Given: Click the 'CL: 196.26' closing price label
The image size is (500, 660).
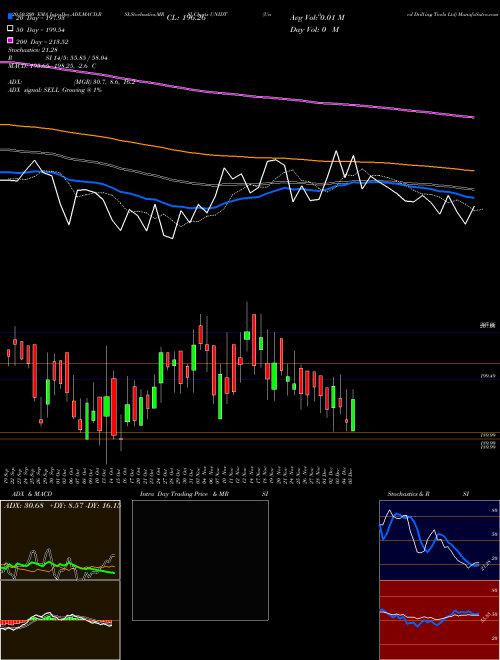Looking at the screenshot, I should (186, 18).
